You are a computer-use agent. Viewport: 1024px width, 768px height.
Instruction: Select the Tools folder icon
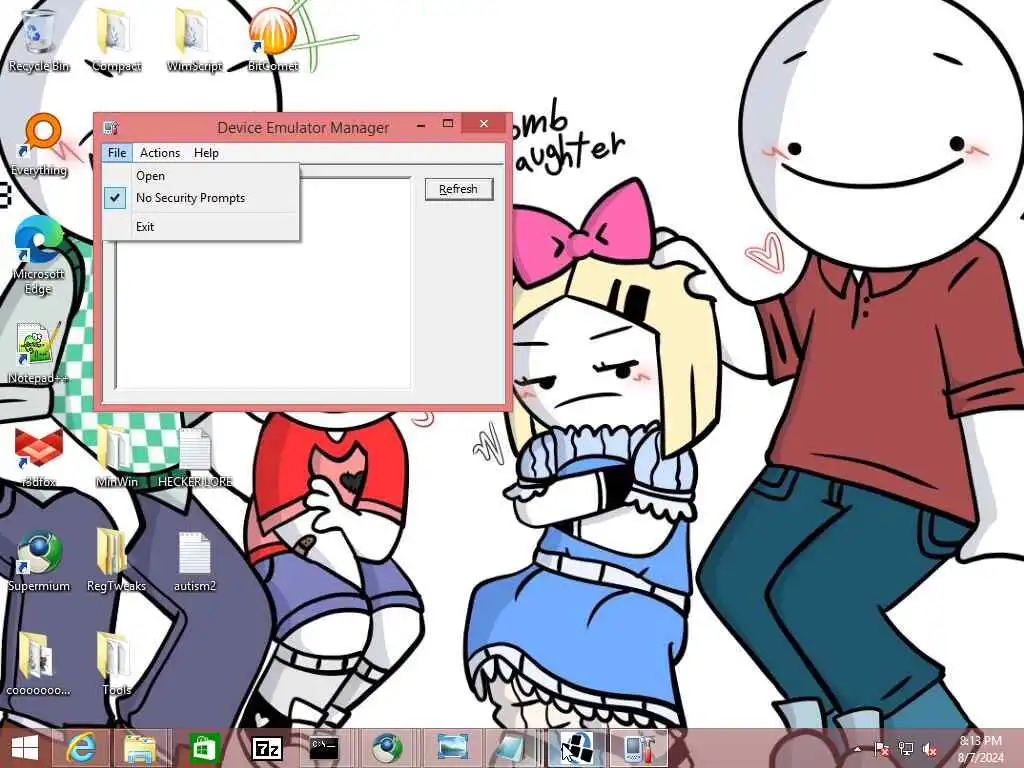[x=116, y=665]
